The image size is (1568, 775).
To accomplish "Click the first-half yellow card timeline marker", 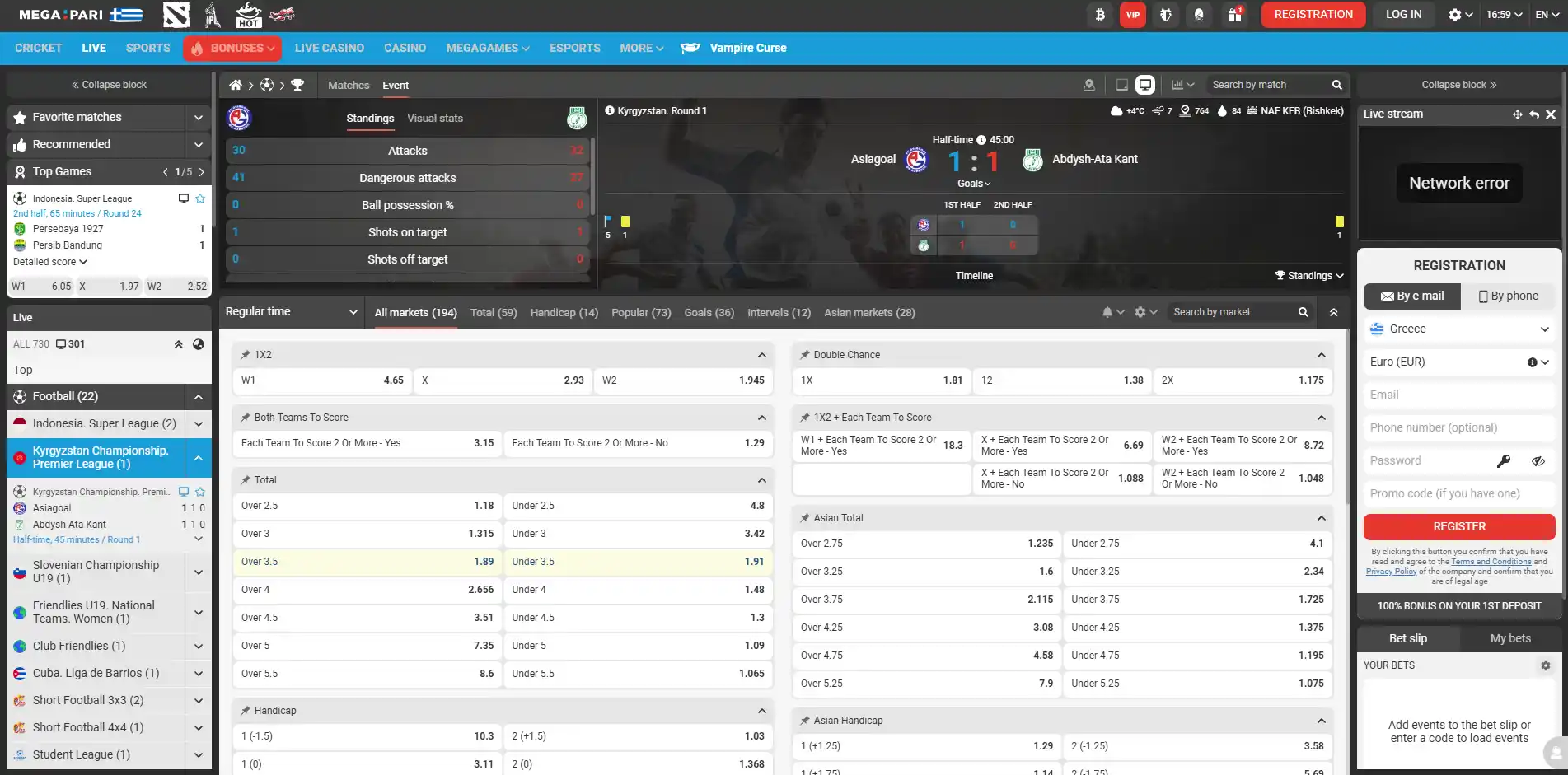I will 625,222.
